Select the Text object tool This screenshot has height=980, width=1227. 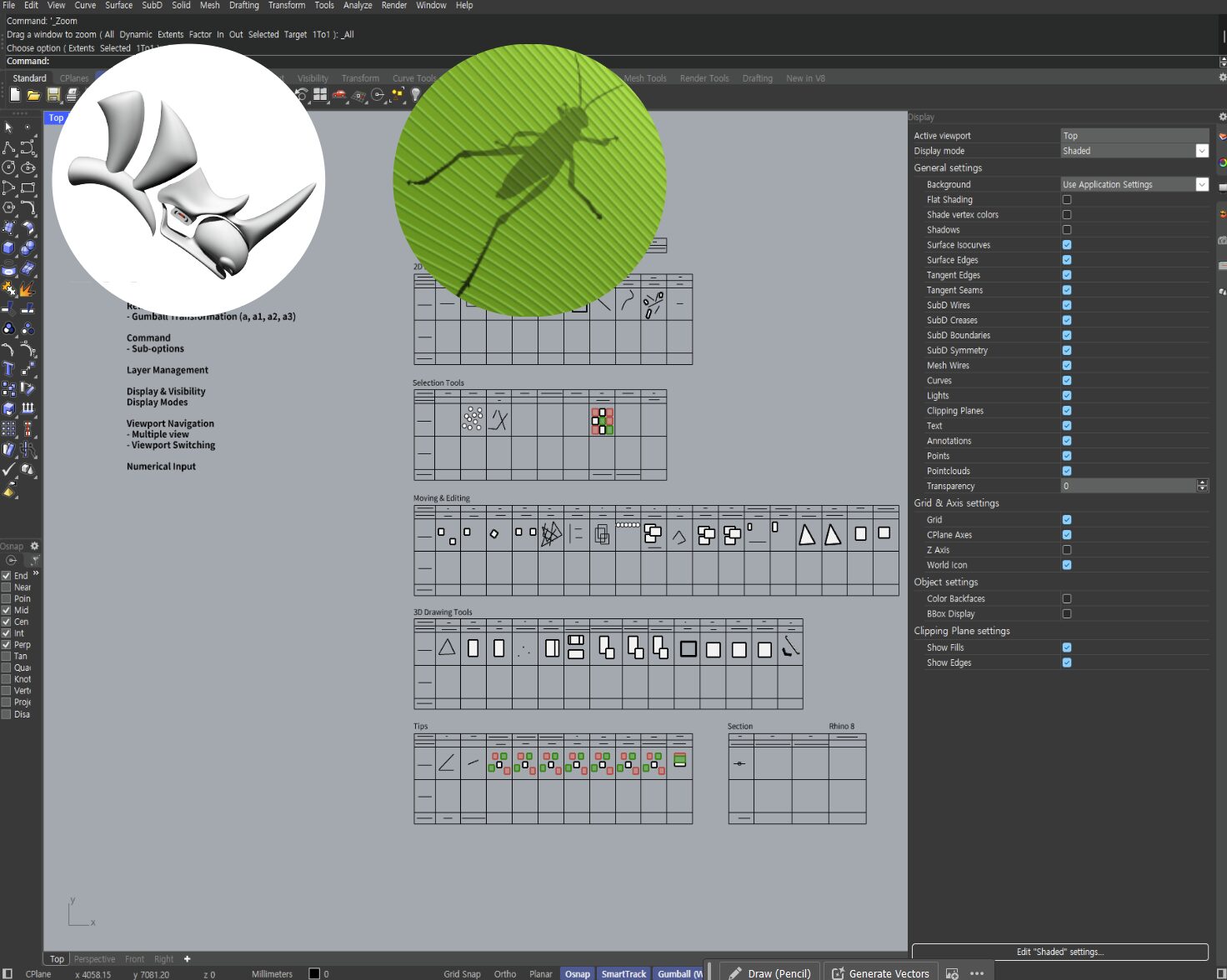tap(9, 368)
